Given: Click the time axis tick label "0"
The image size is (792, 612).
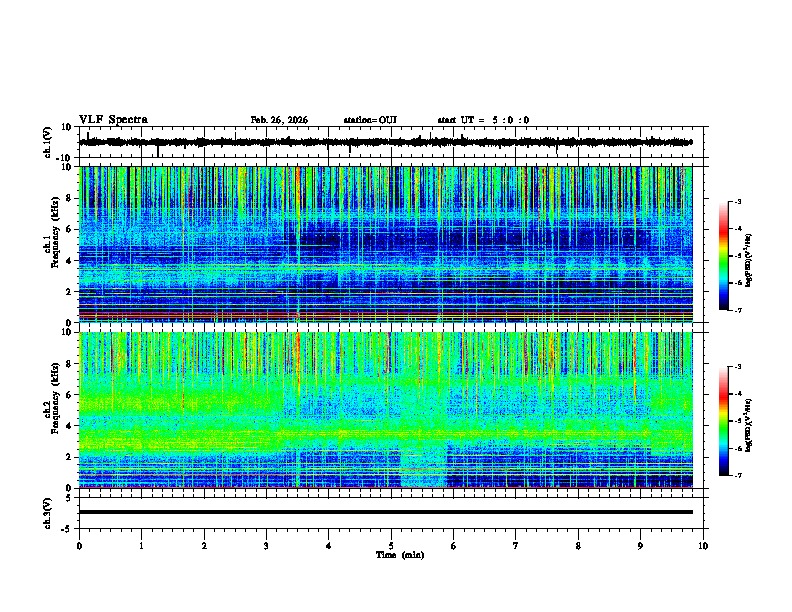Looking at the screenshot, I should pos(79,546).
